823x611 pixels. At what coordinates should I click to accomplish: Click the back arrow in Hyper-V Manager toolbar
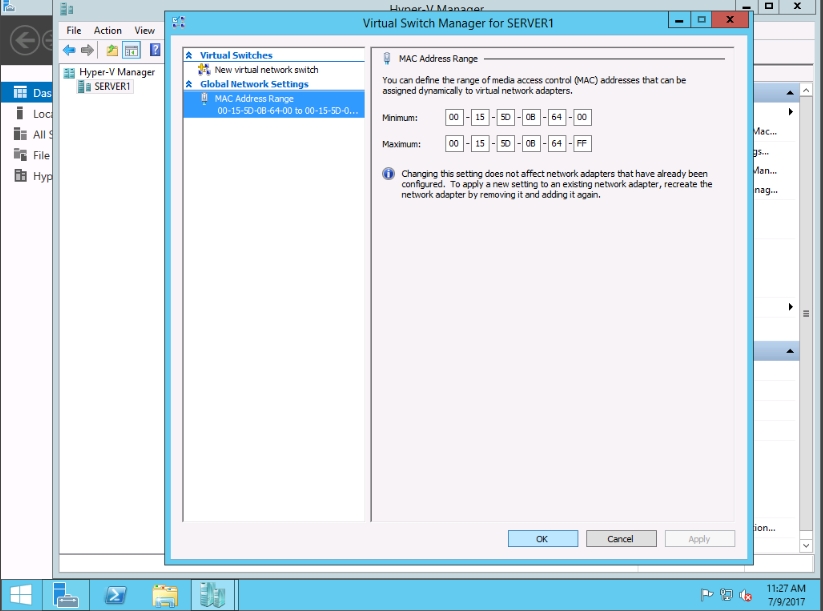point(69,50)
